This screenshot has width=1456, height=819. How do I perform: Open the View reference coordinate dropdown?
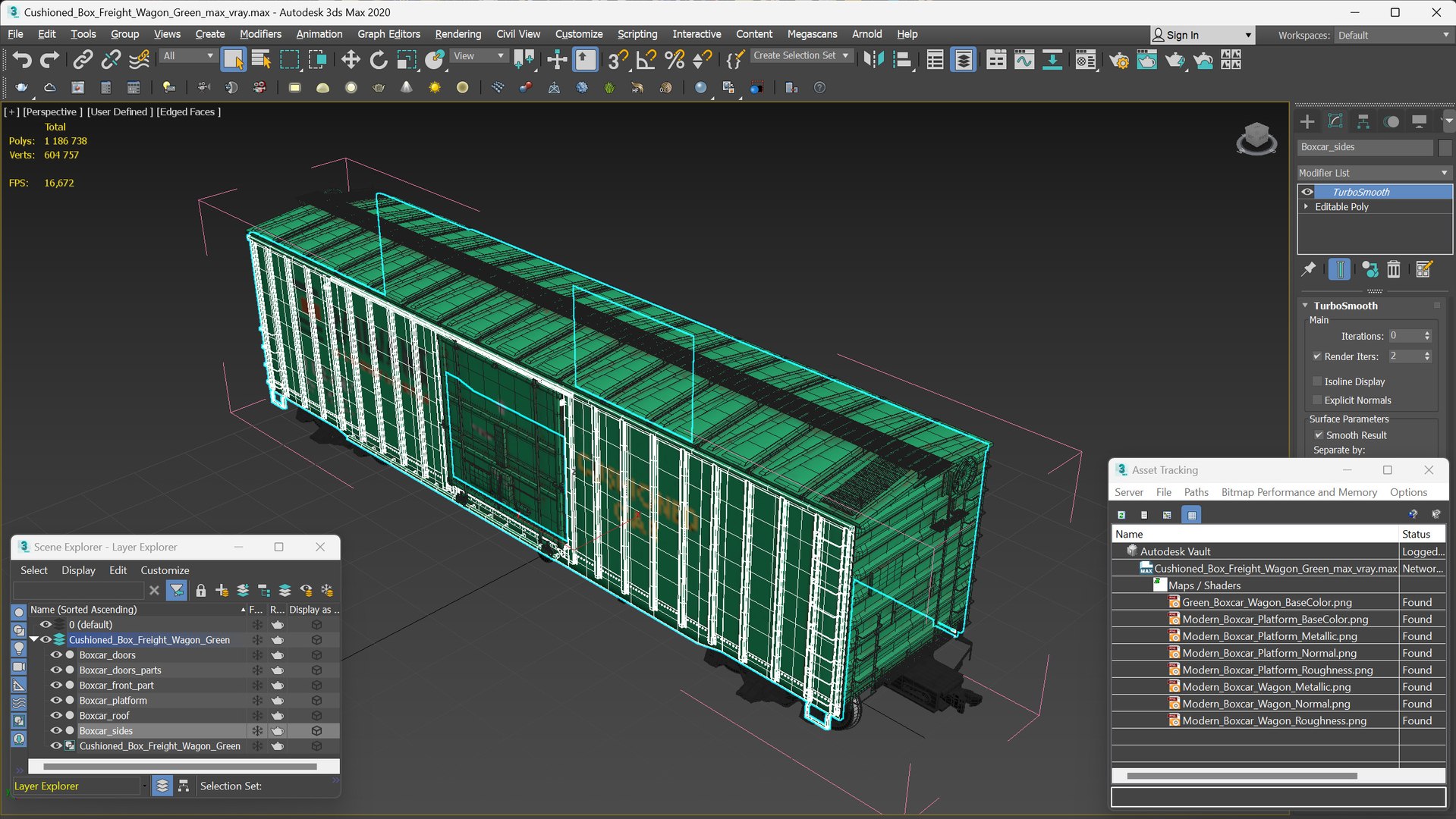[x=479, y=56]
